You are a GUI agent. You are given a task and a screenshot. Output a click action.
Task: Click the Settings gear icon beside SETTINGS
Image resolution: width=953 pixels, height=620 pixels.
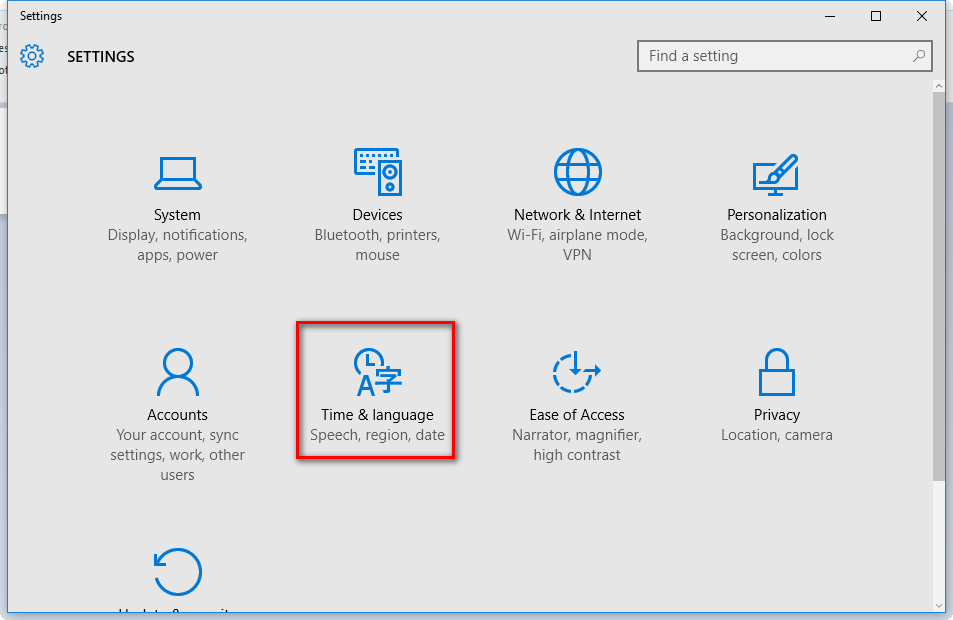point(32,56)
